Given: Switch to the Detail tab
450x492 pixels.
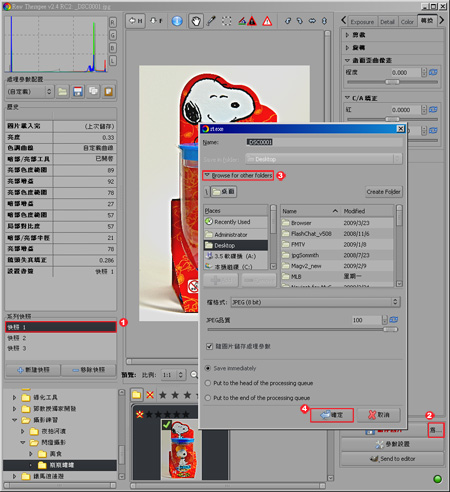Looking at the screenshot, I should [x=387, y=22].
